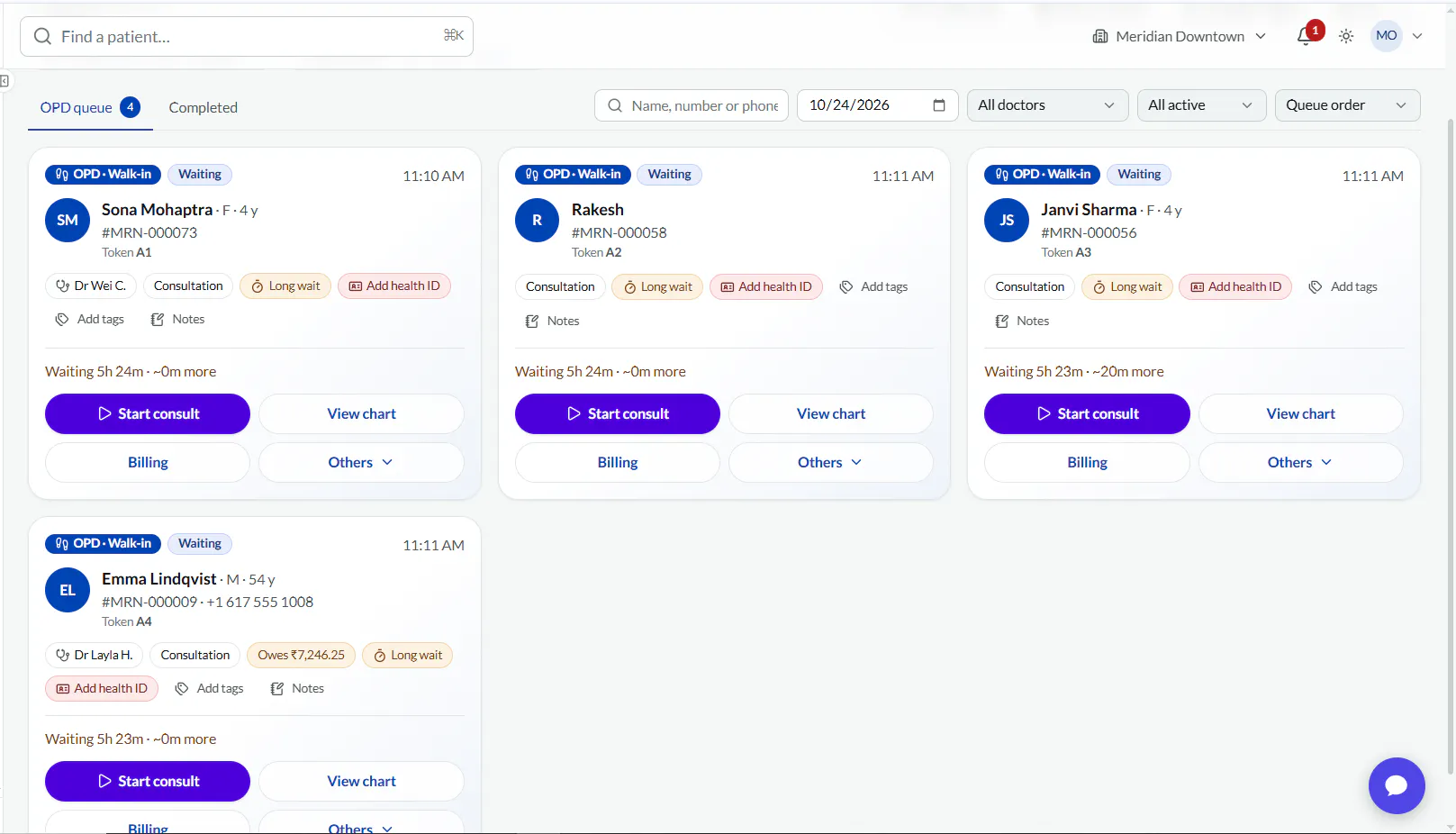Open Notes for Emma Lindqvist
This screenshot has height=834, width=1456.
coord(297,688)
